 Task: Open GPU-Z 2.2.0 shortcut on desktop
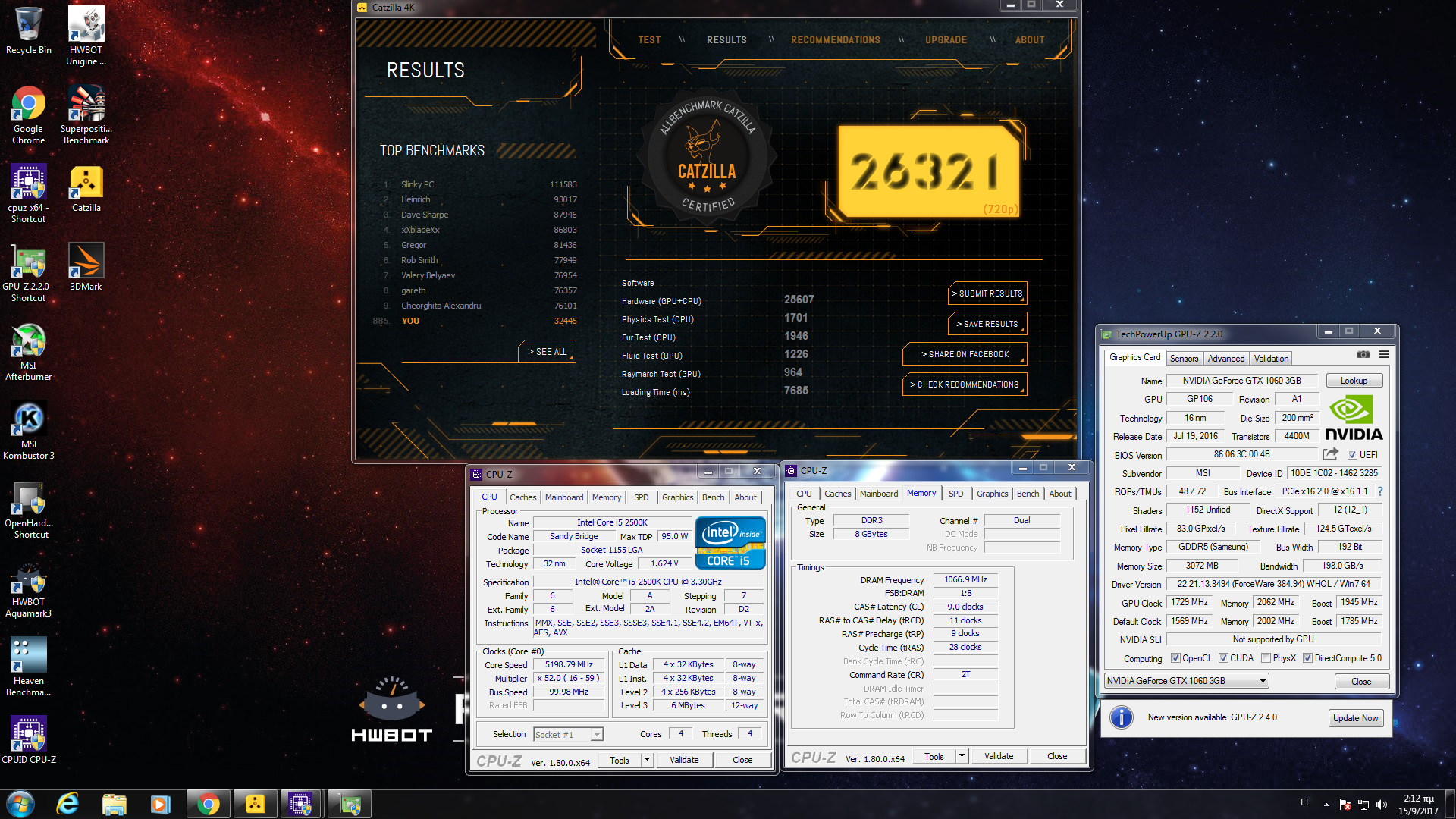(28, 272)
